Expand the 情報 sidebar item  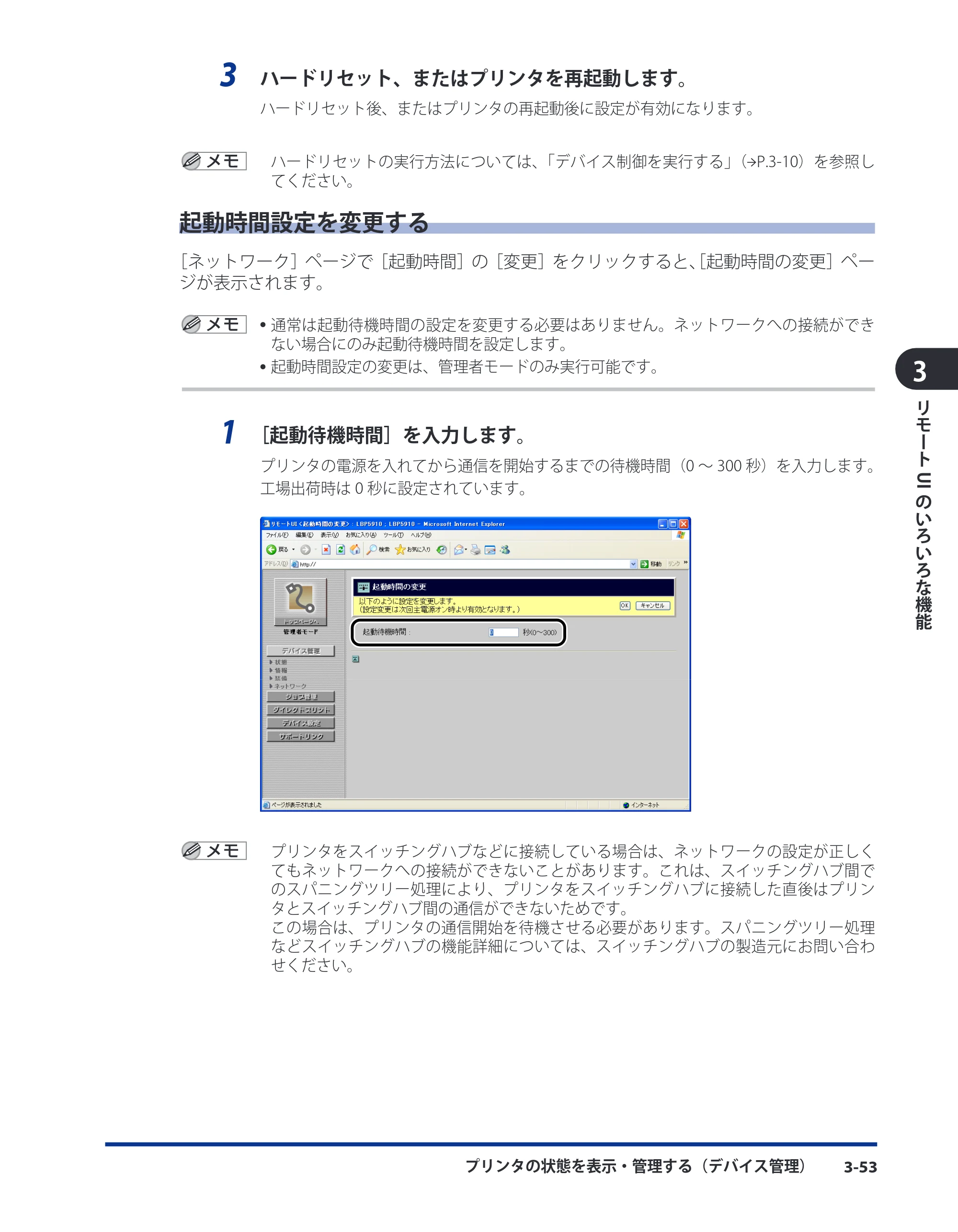[278, 670]
